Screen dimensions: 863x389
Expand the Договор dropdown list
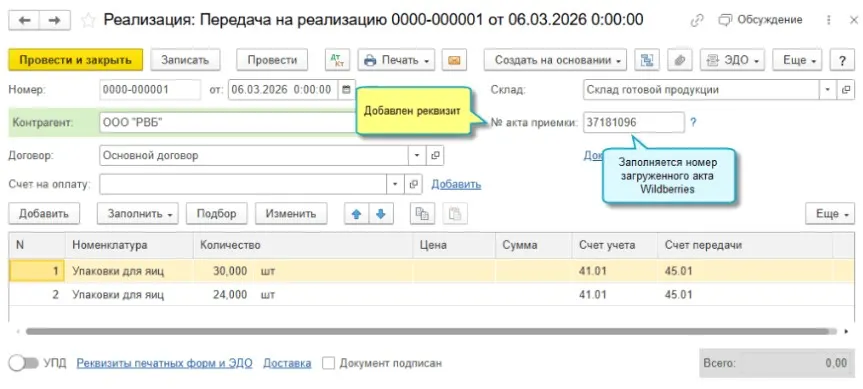(417, 156)
